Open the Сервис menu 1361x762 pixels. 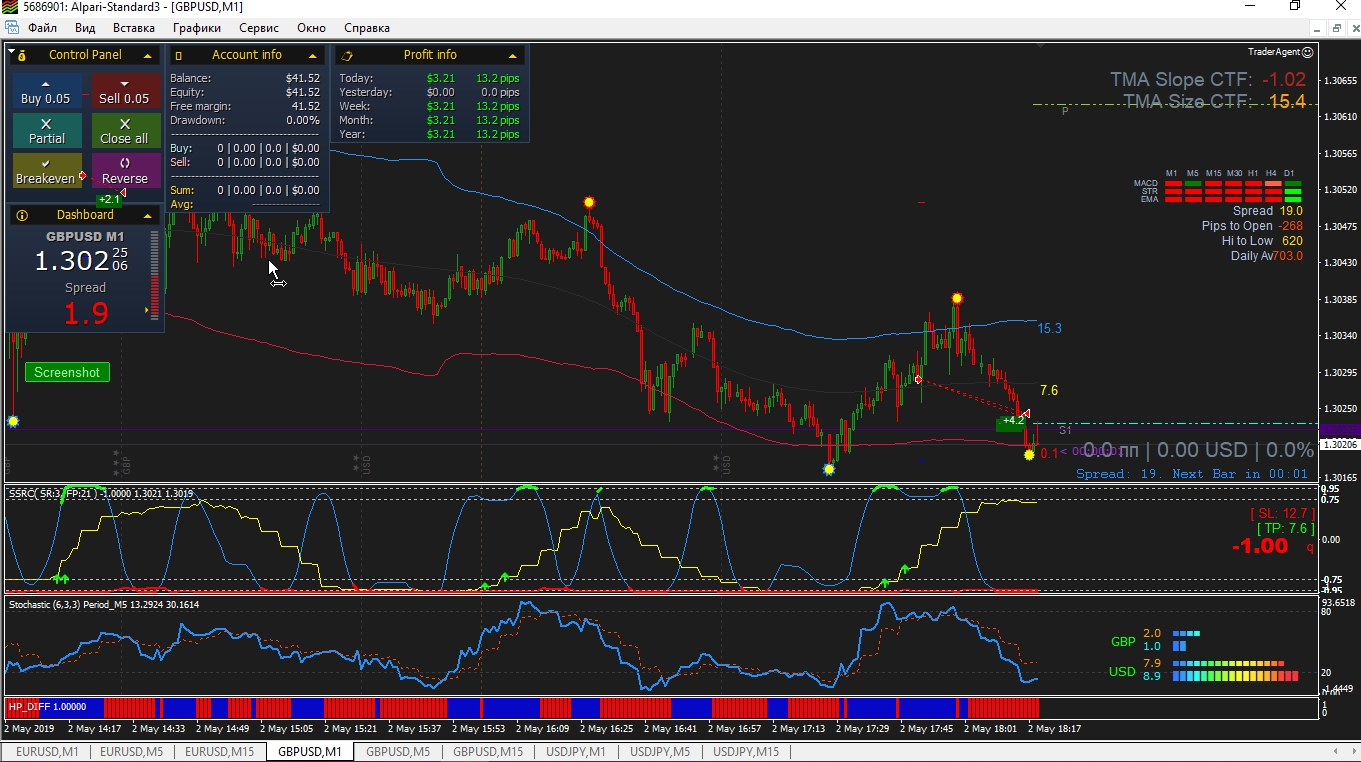tap(260, 28)
